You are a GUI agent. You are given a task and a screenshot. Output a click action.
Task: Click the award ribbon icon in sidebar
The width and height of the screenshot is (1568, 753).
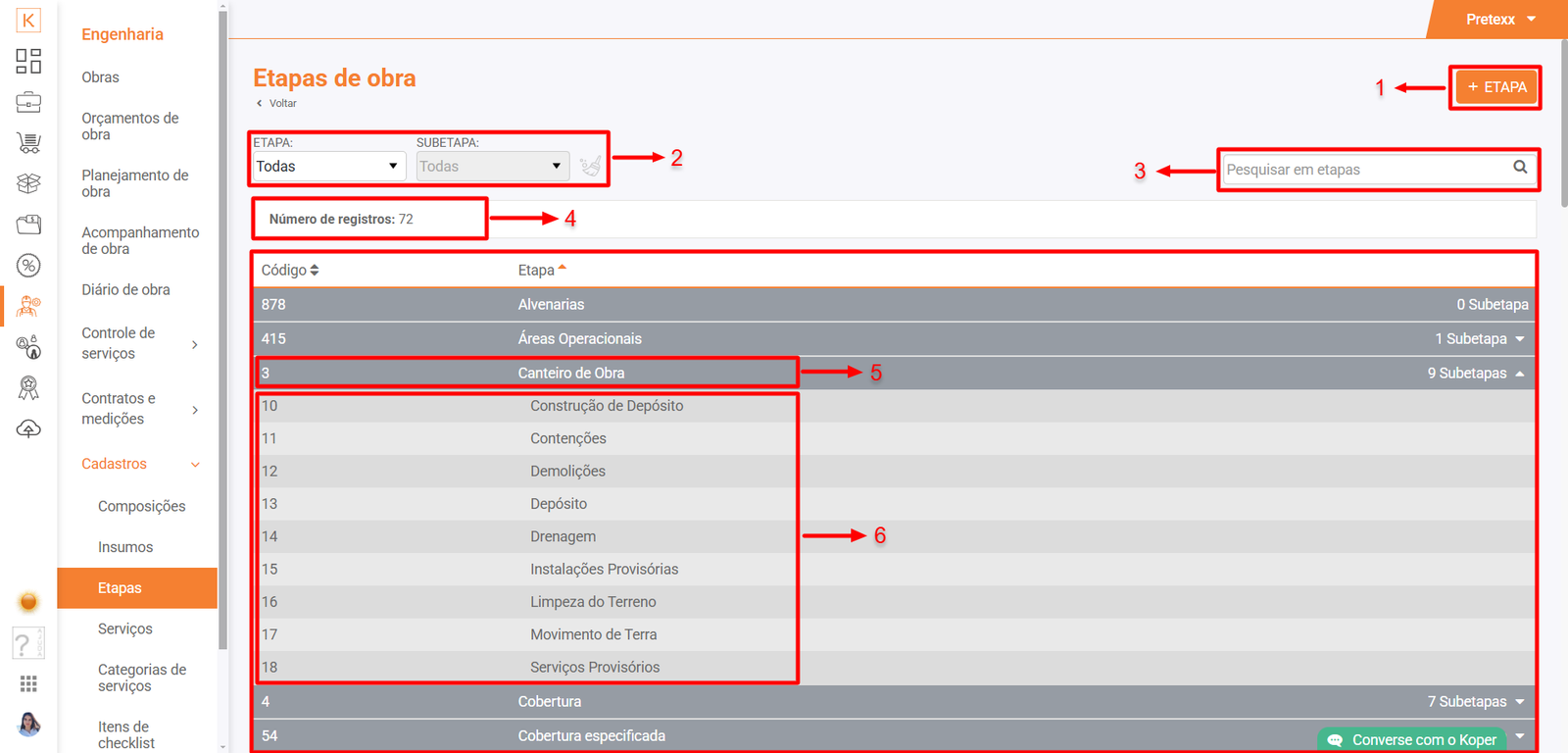coord(28,388)
